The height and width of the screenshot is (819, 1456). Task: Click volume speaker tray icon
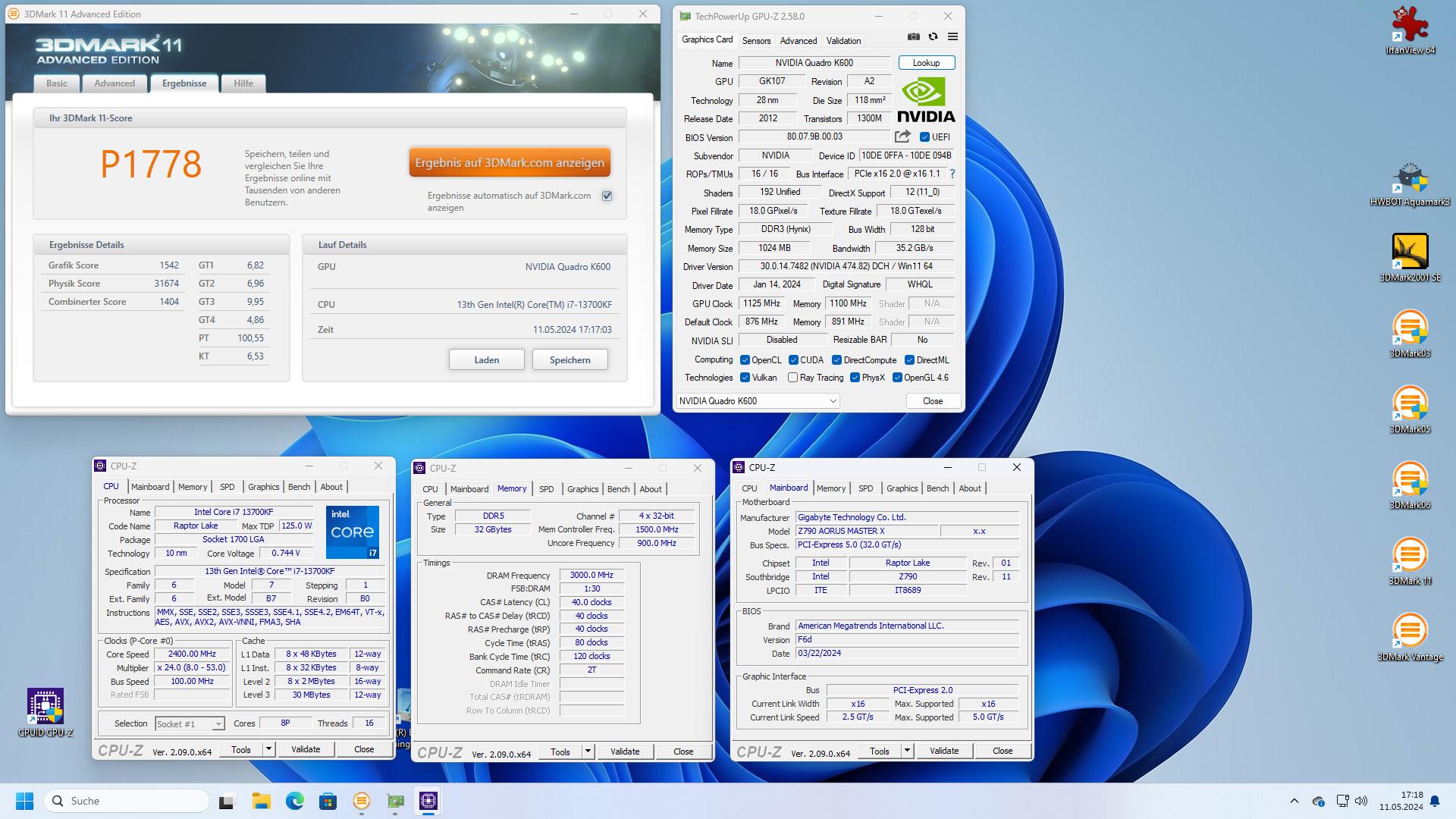pos(1361,801)
